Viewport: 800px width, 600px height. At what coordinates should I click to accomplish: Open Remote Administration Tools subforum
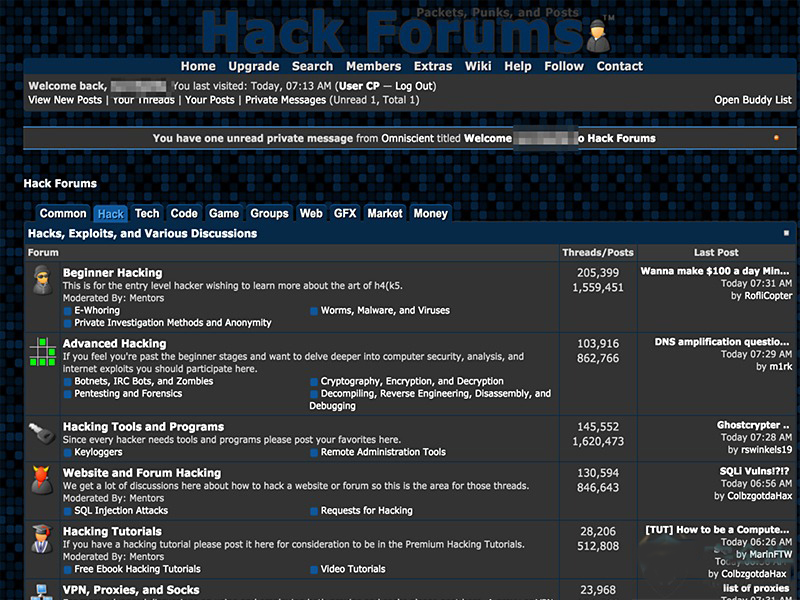(x=383, y=453)
